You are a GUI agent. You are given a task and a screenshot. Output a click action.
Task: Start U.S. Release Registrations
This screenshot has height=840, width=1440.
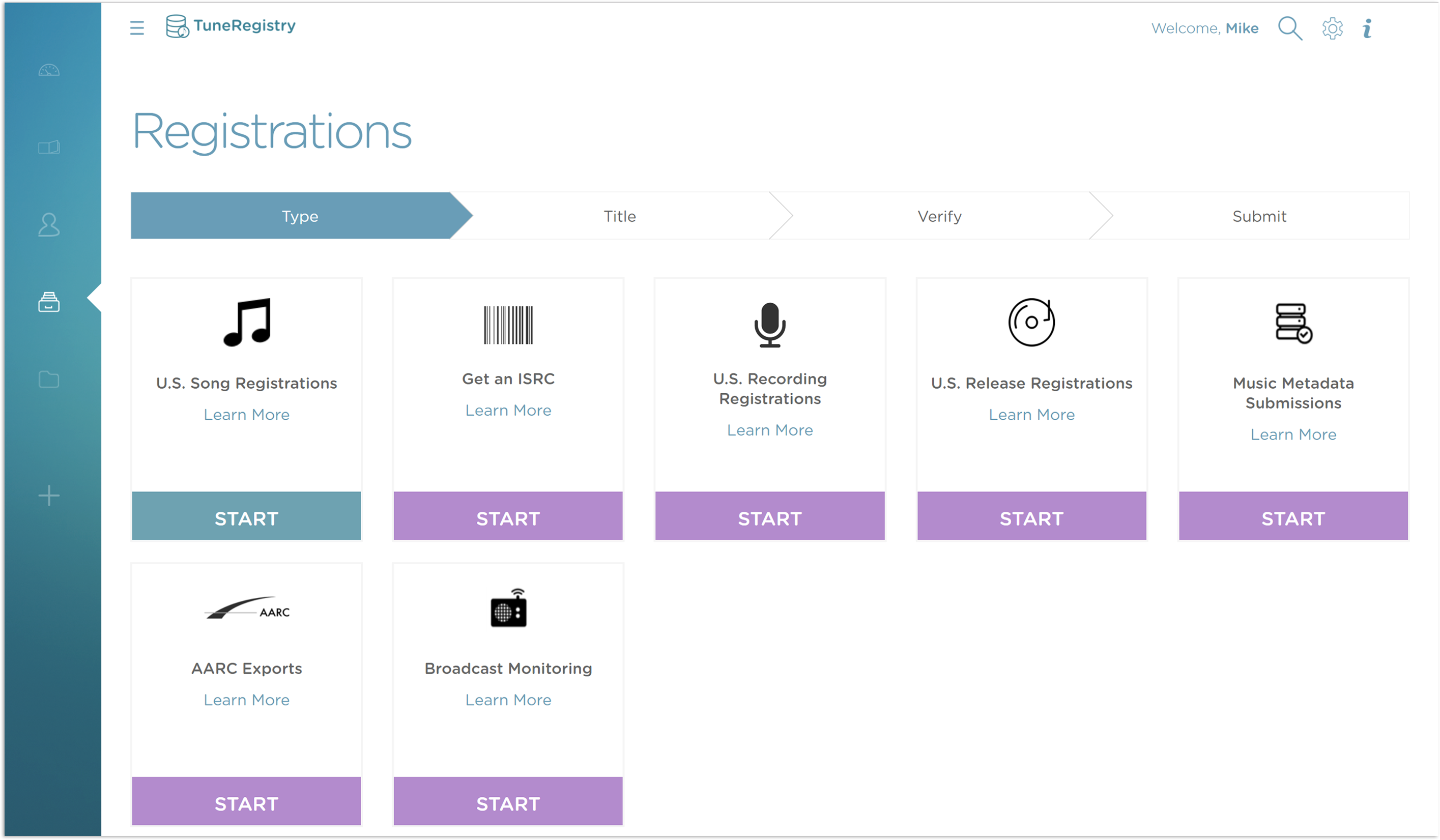coord(1031,516)
